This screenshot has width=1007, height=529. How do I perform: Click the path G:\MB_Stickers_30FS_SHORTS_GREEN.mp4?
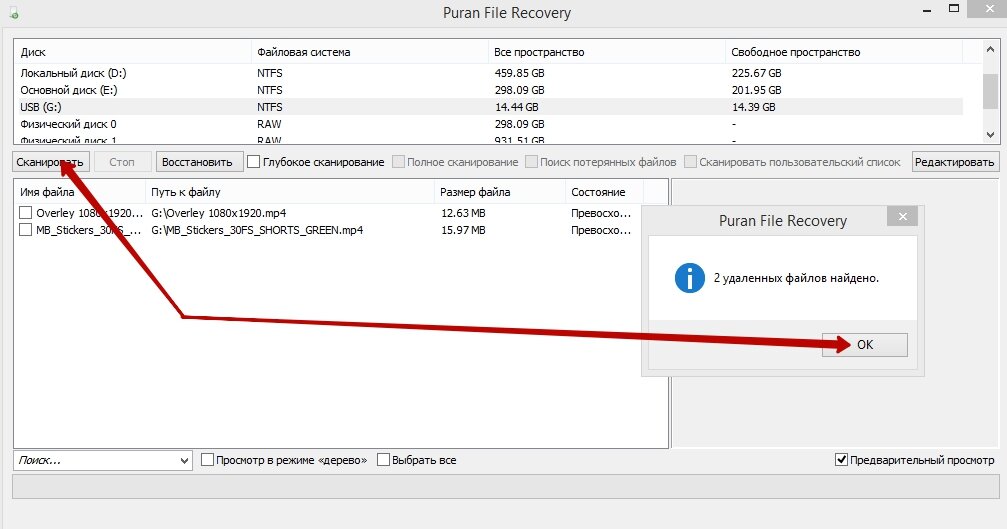point(257,230)
